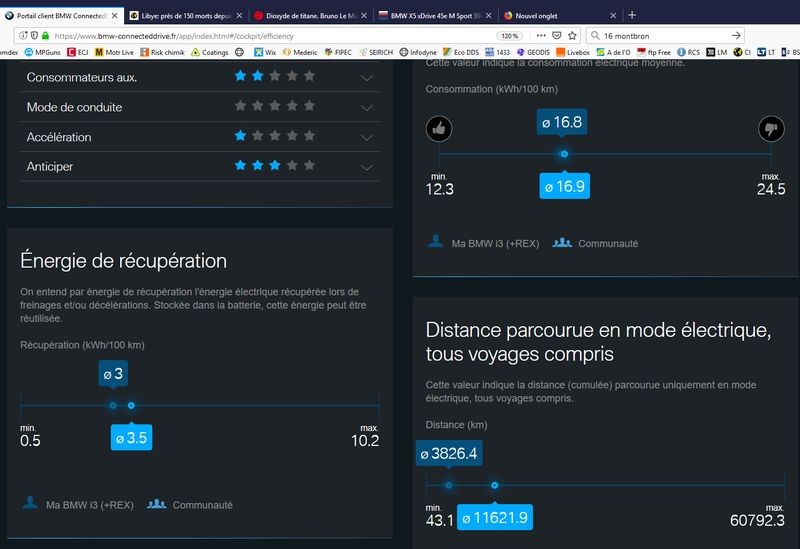Open the ftp Free bookmark icon

click(641, 52)
